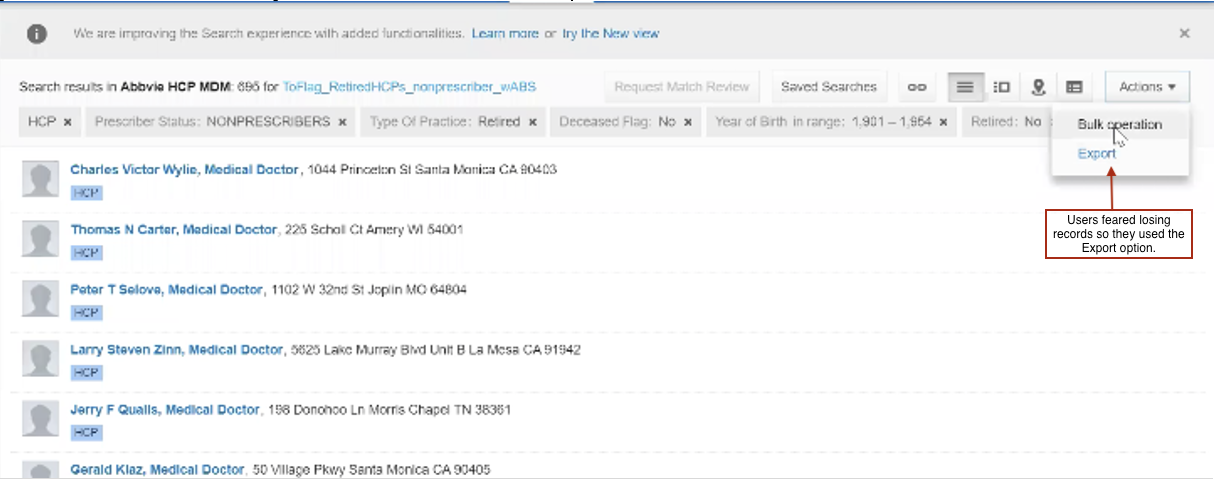Expand the Actions dropdown

click(x=1147, y=87)
